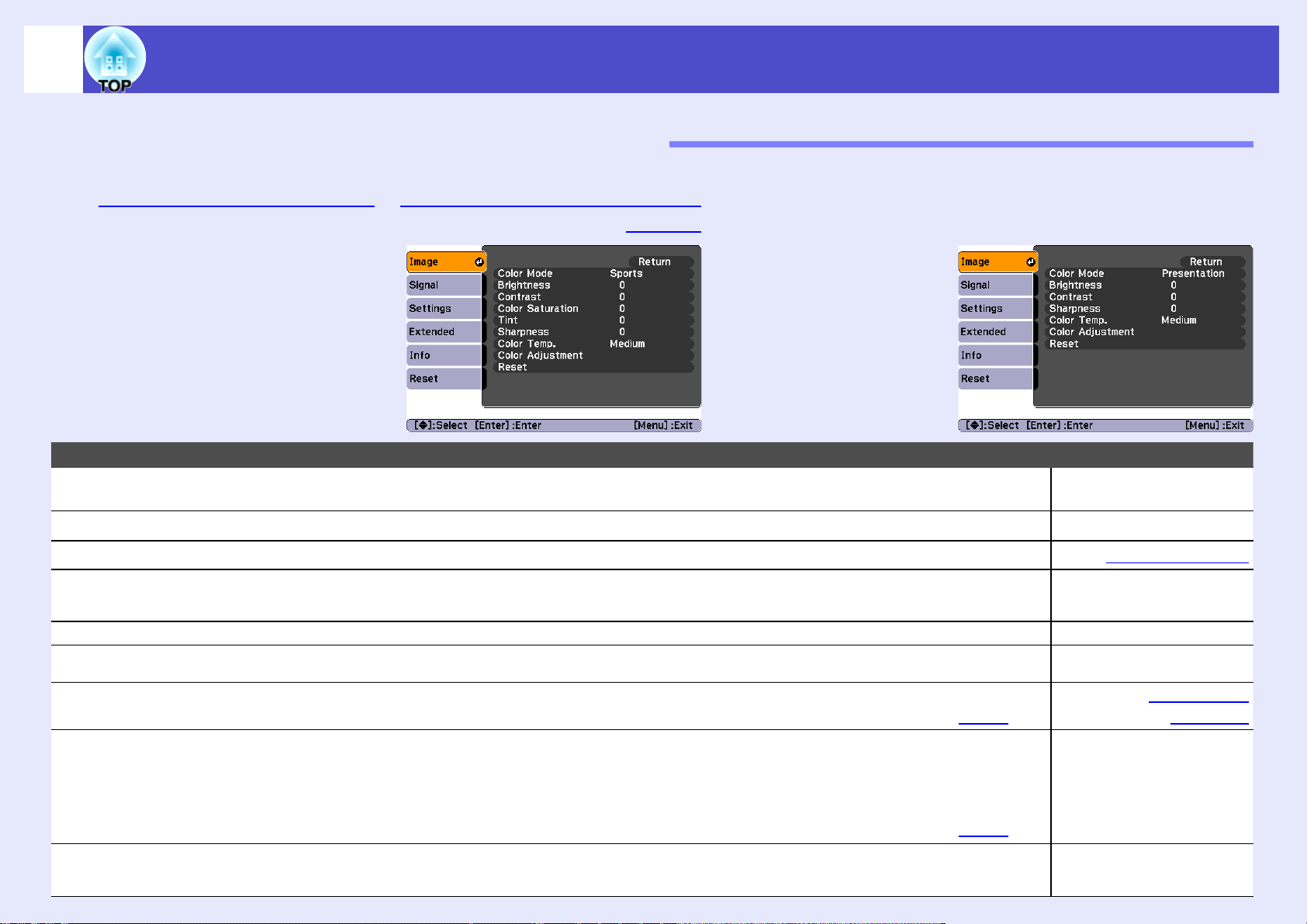
Task: Select Color Mode row showing Presentation
Action: (1145, 274)
